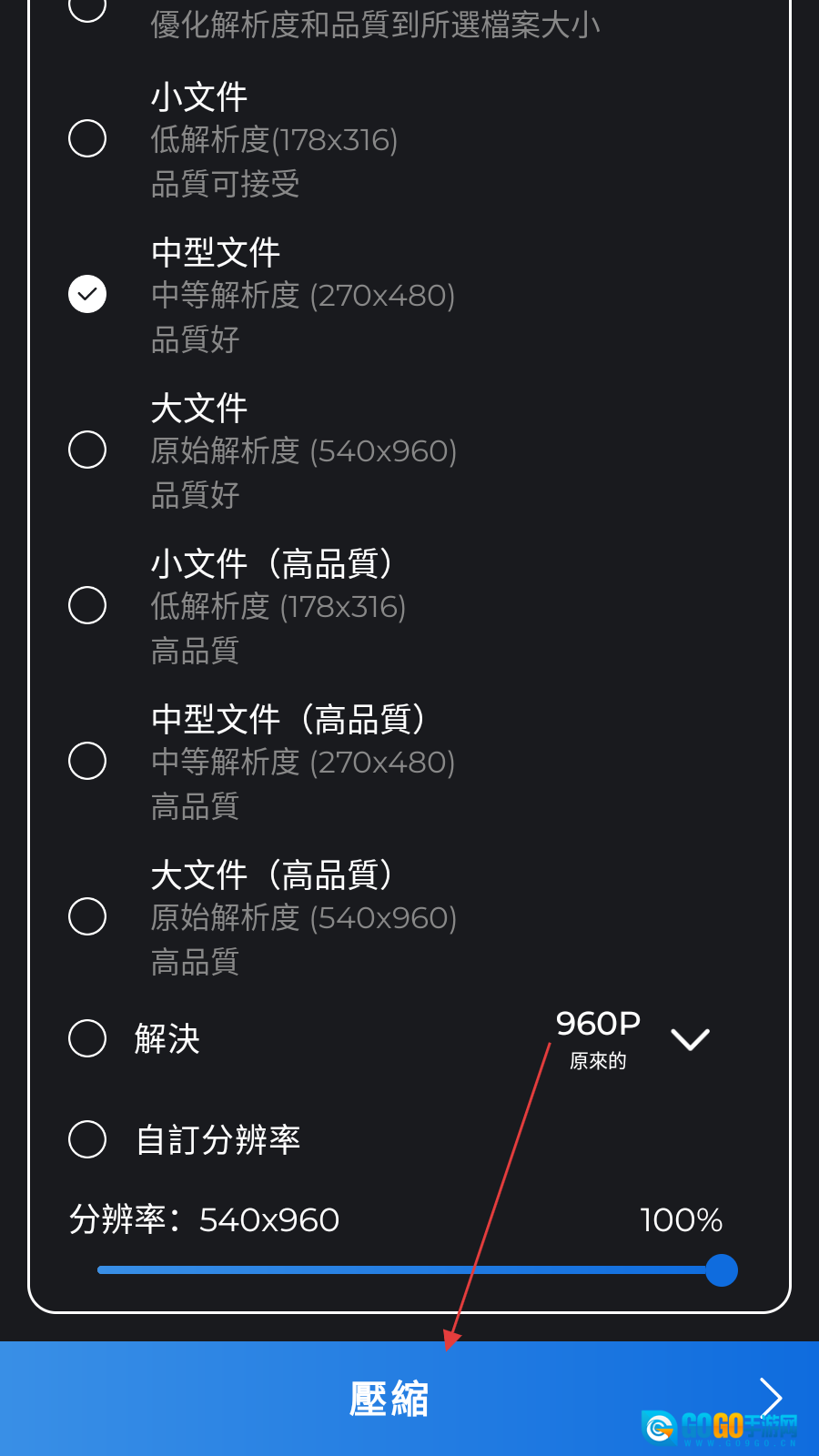Tap the 中型文件（高品質）label
The image size is (819, 1456).
288,720
